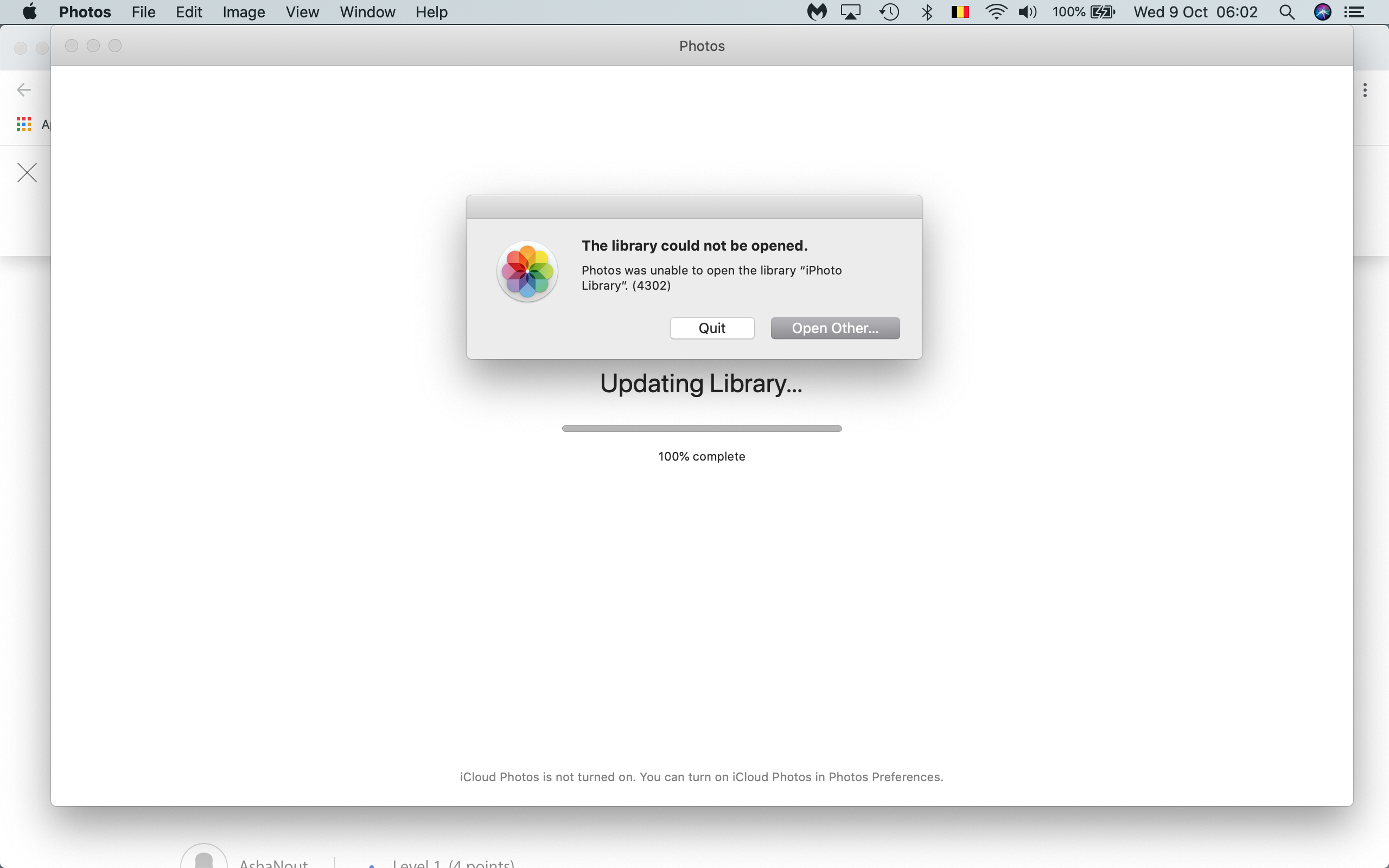Click the Open Other... button
Screen dimensions: 1389x868
834,328
